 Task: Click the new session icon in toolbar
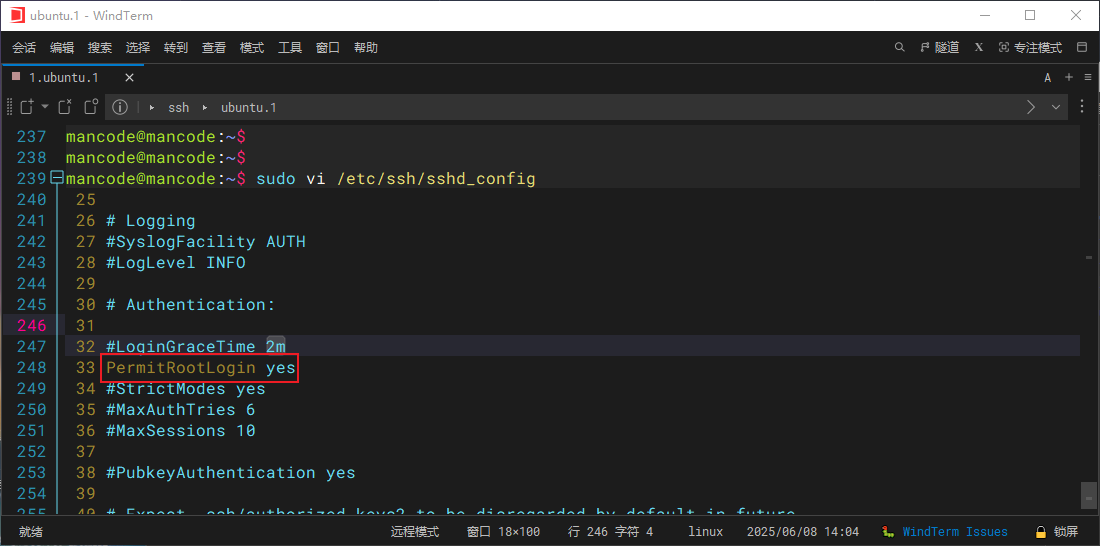(x=27, y=107)
